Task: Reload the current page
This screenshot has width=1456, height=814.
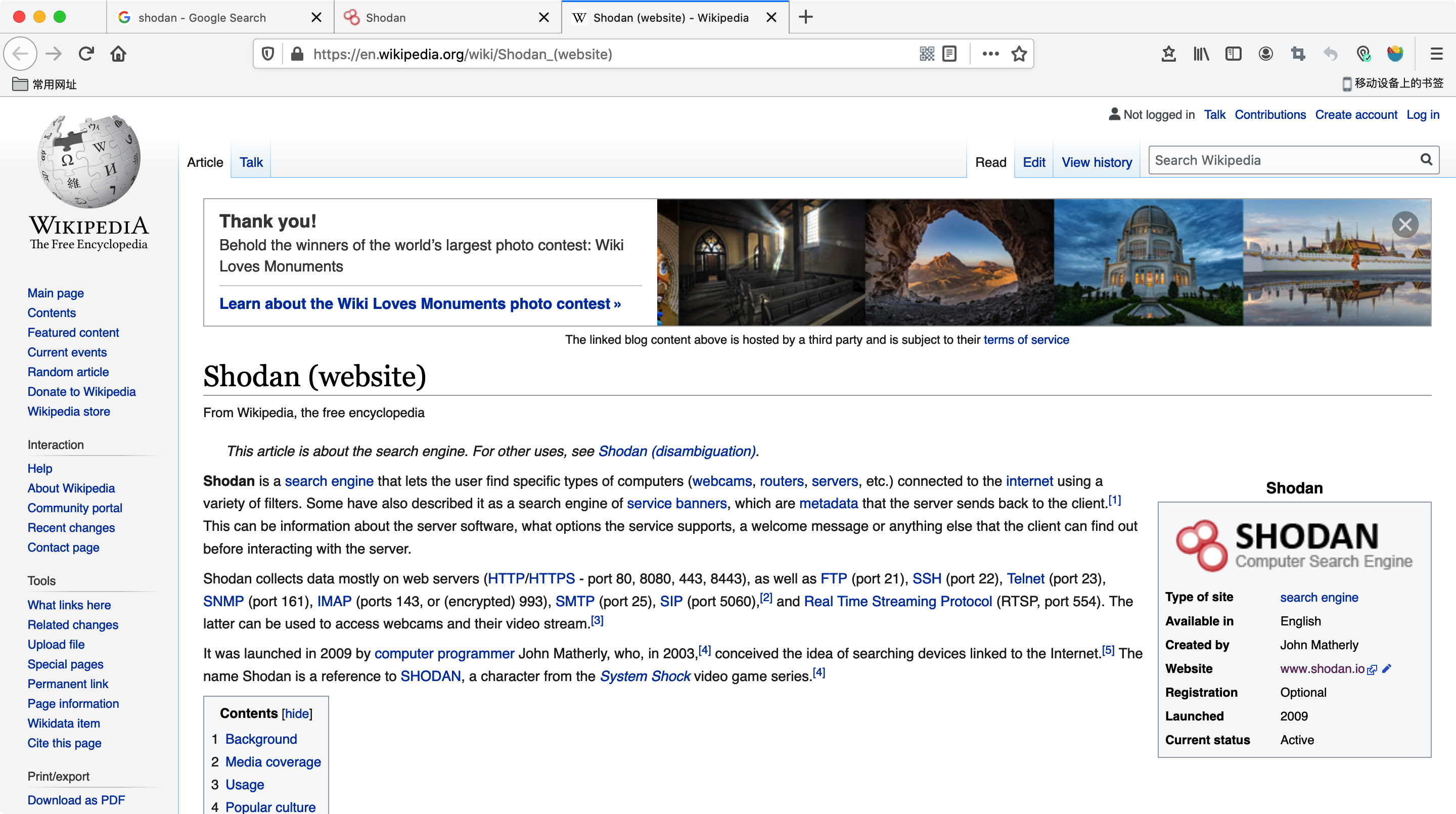Action: coord(86,54)
